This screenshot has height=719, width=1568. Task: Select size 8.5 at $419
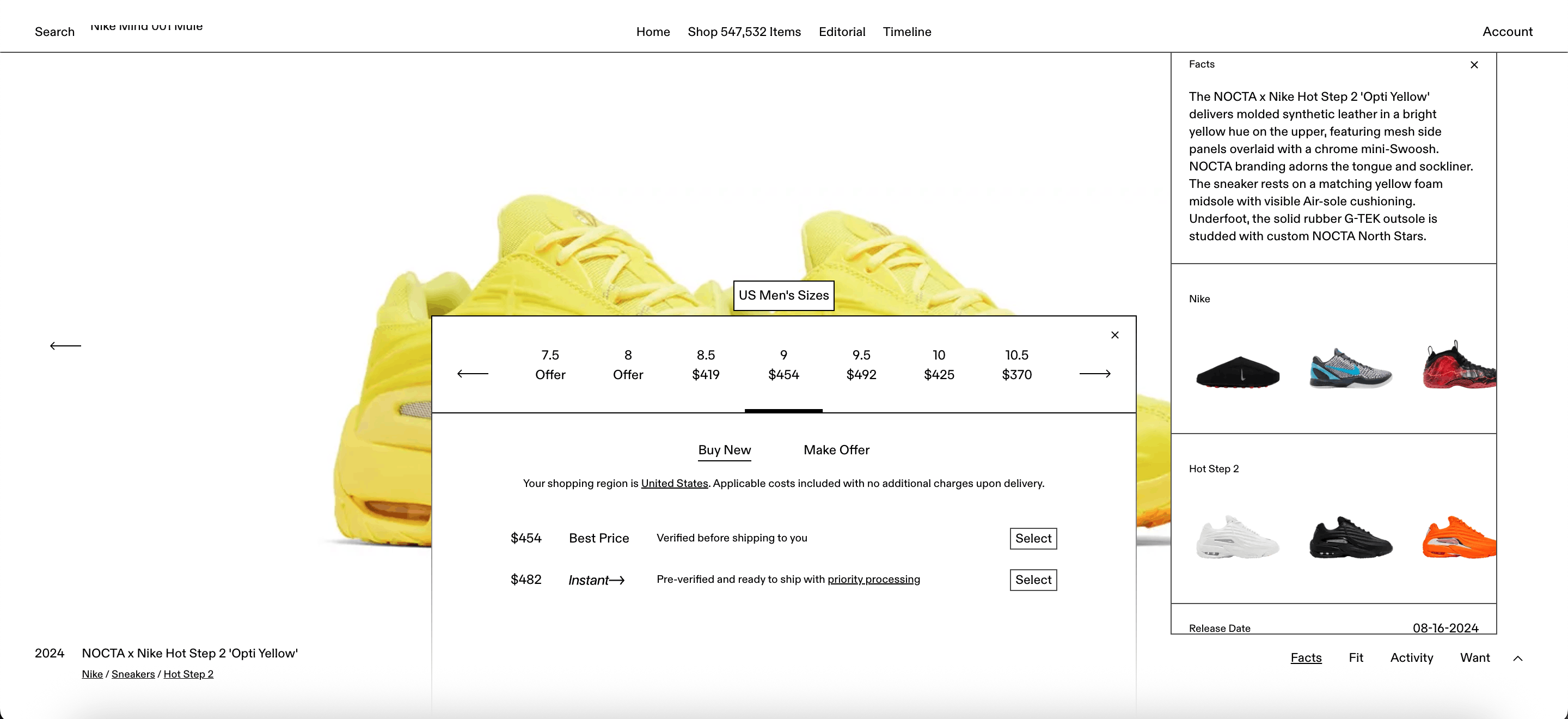click(x=706, y=365)
